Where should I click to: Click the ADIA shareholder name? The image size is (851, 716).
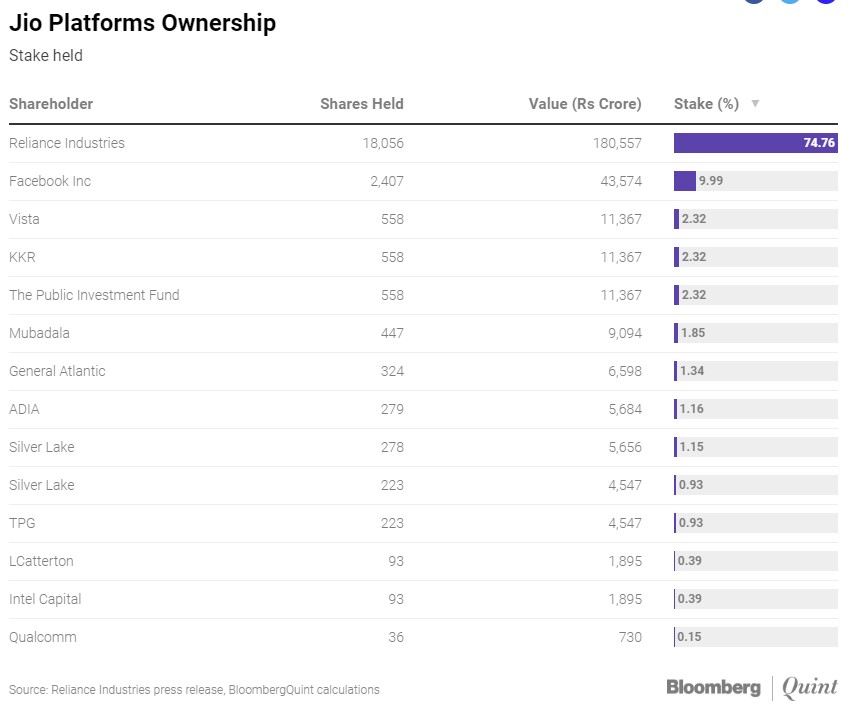point(24,409)
